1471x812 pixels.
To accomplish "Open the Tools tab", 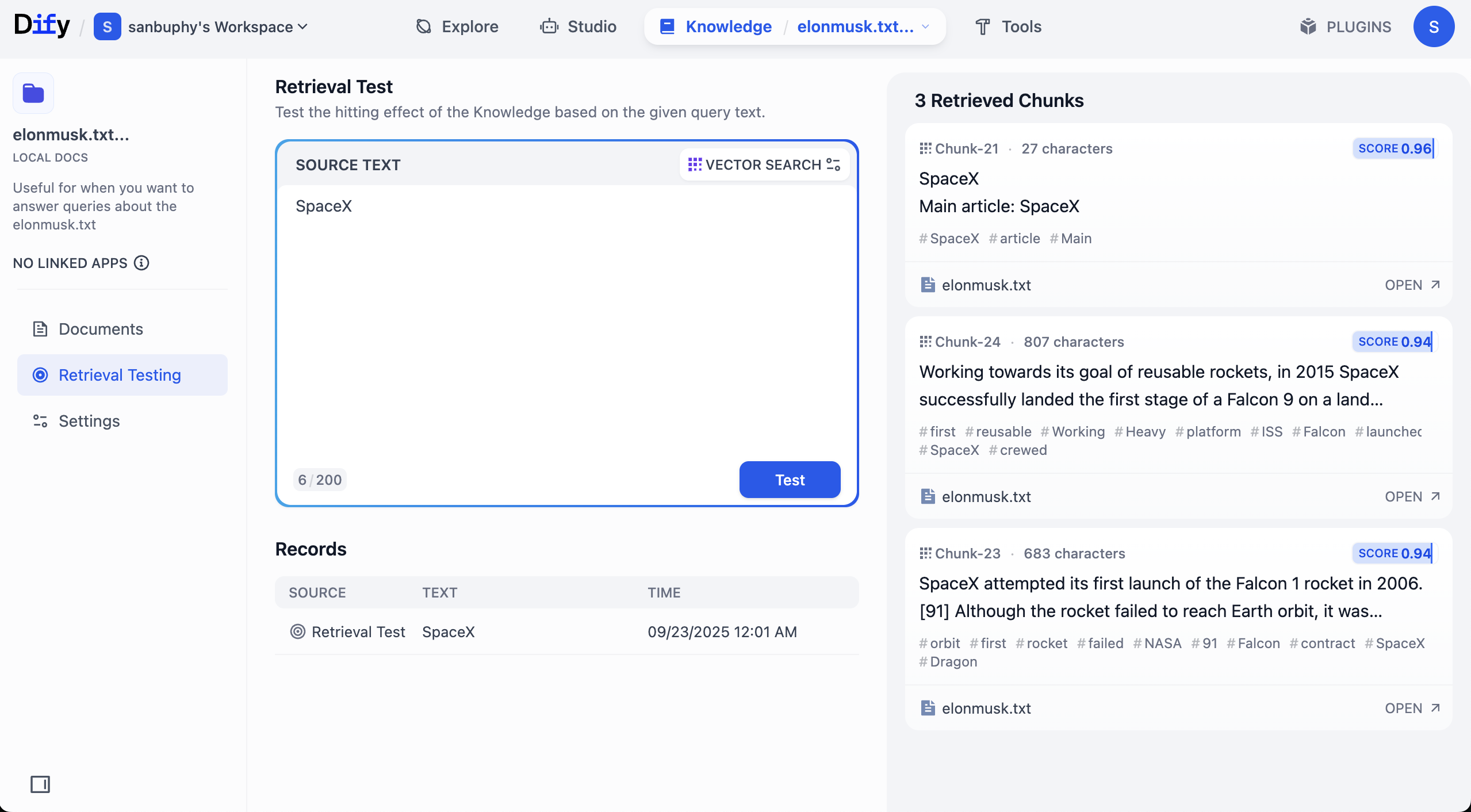I will 1008,26.
